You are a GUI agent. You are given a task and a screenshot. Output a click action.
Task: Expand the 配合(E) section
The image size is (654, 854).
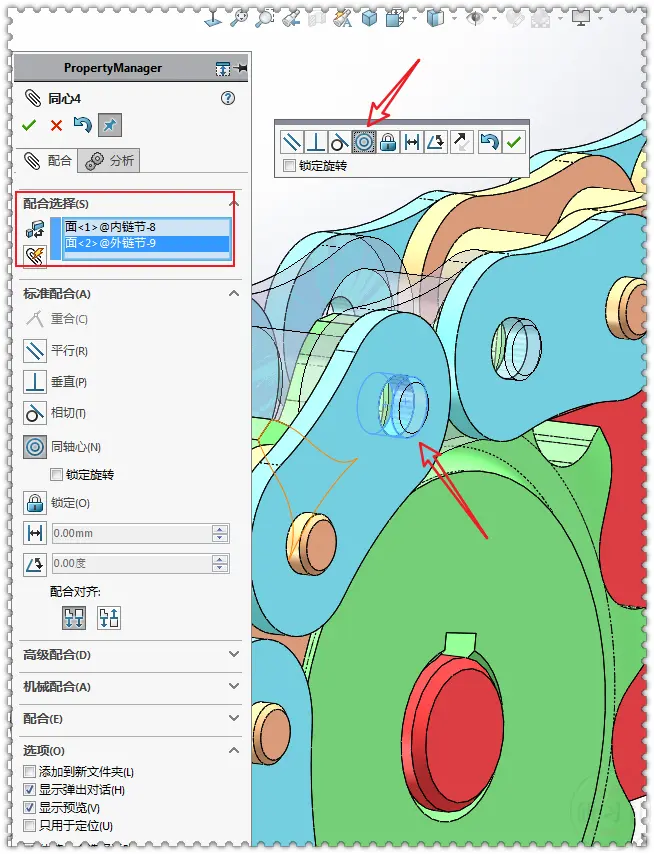(x=234, y=718)
